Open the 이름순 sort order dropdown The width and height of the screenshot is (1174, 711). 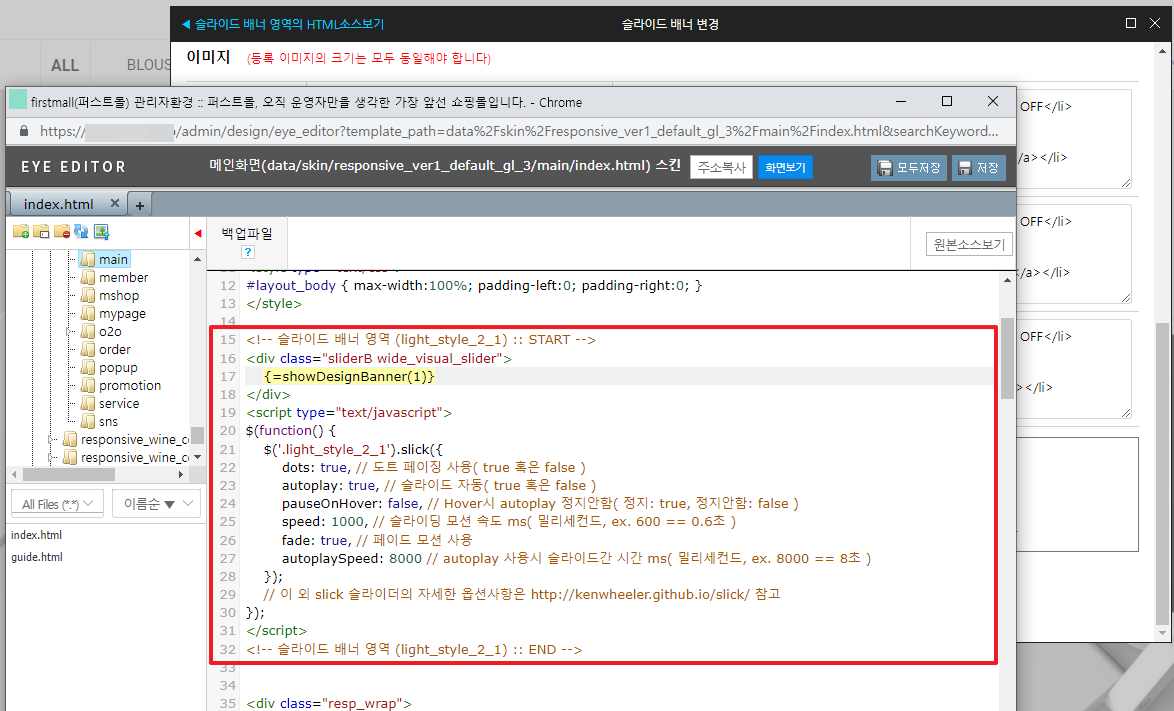(157, 504)
